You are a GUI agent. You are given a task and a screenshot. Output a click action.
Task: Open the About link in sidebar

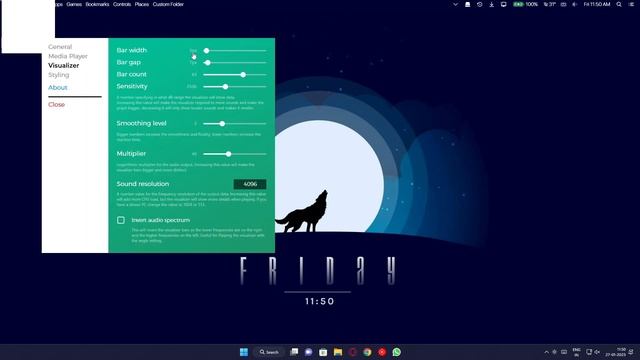pyautogui.click(x=58, y=87)
